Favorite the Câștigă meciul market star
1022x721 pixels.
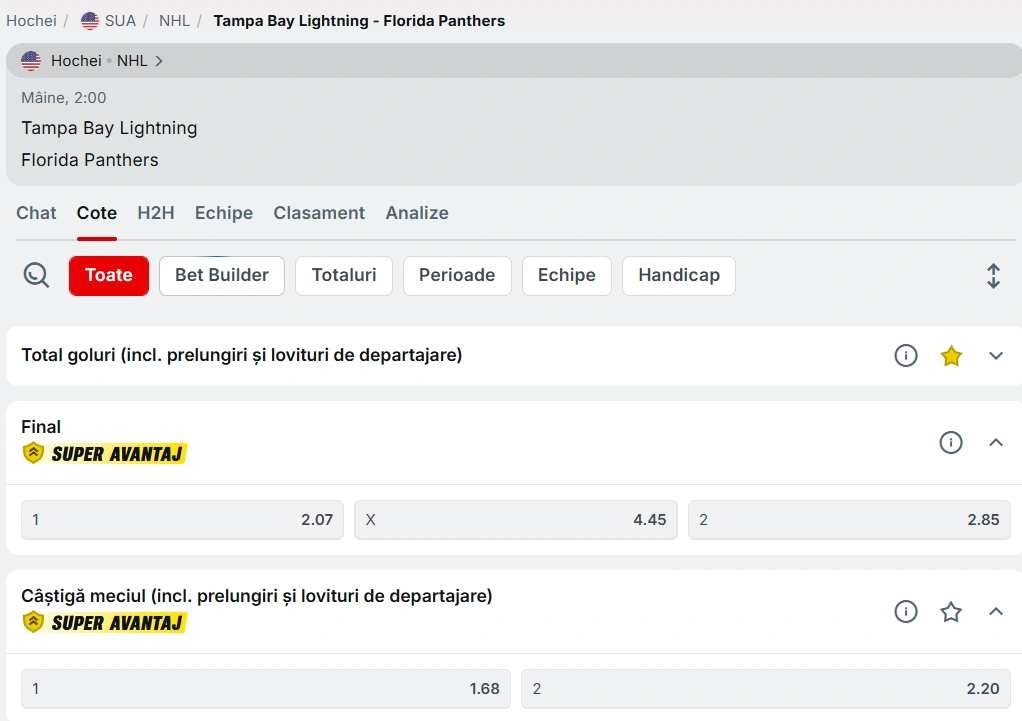[950, 612]
